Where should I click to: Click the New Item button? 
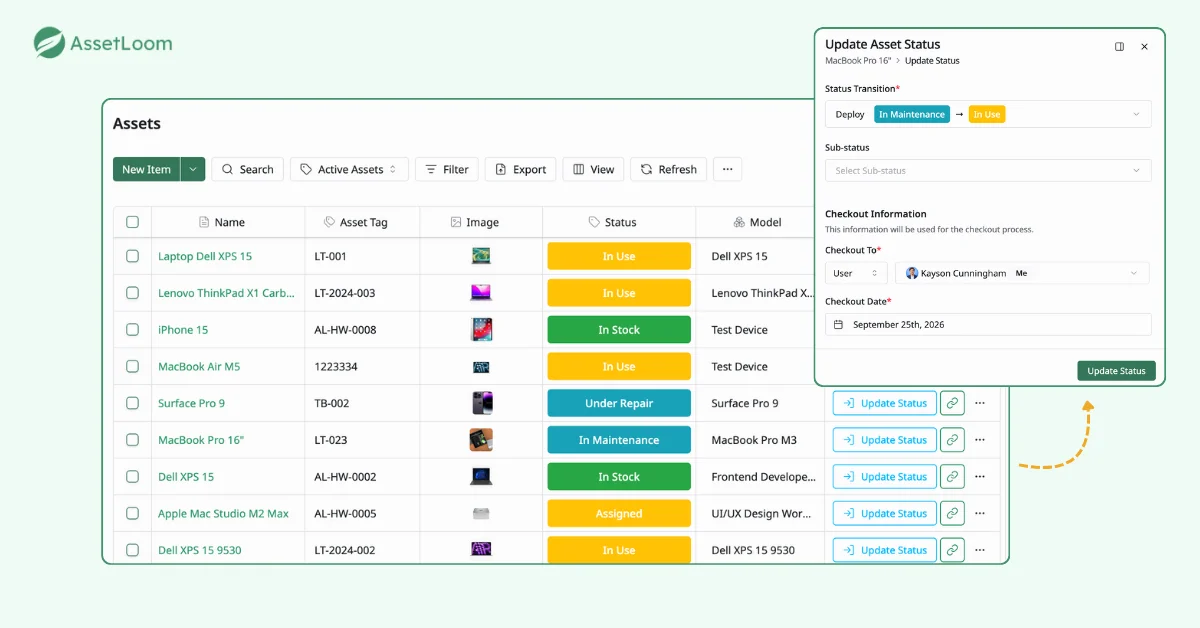click(146, 169)
